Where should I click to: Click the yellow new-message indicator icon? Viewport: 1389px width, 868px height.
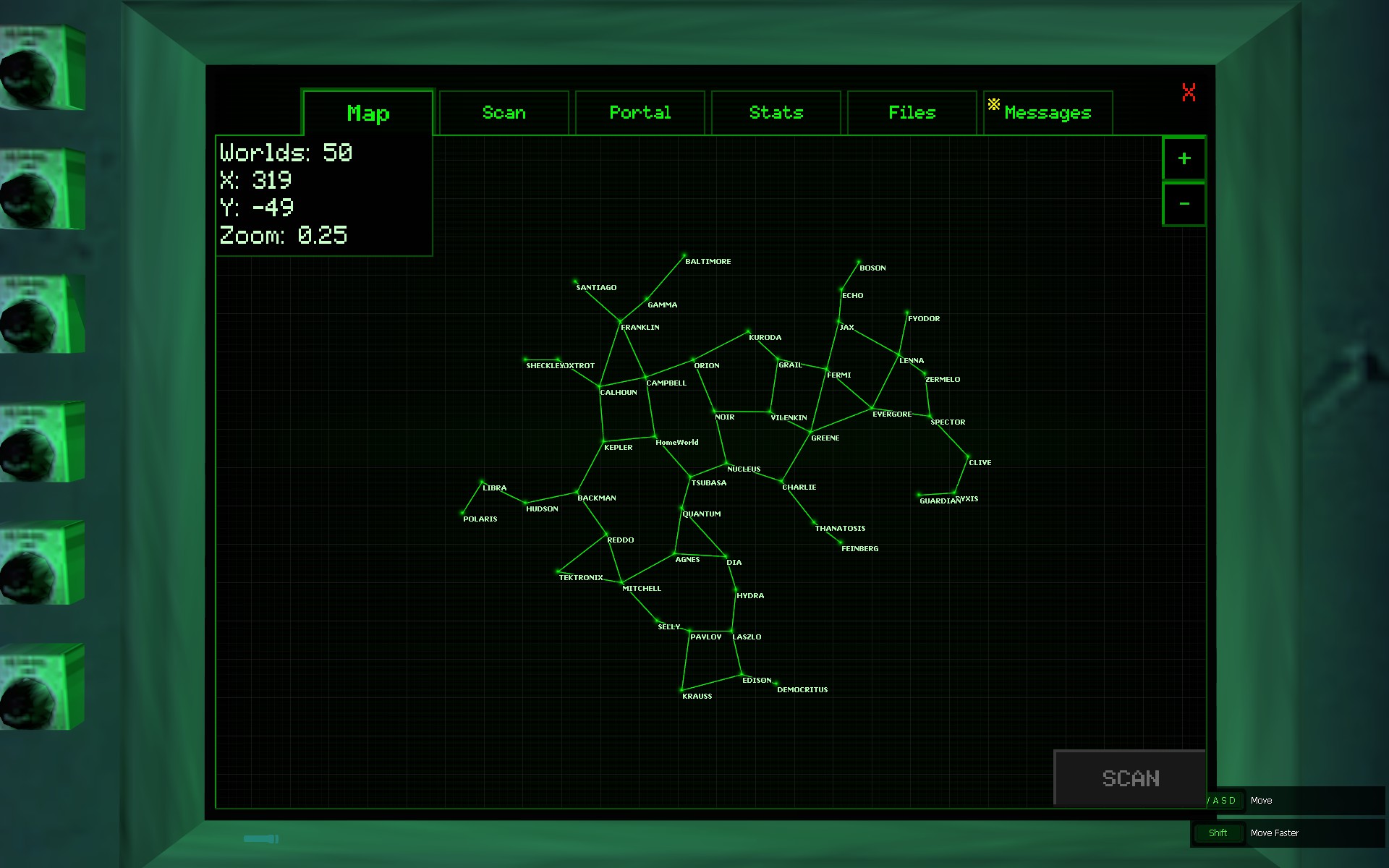coord(994,104)
